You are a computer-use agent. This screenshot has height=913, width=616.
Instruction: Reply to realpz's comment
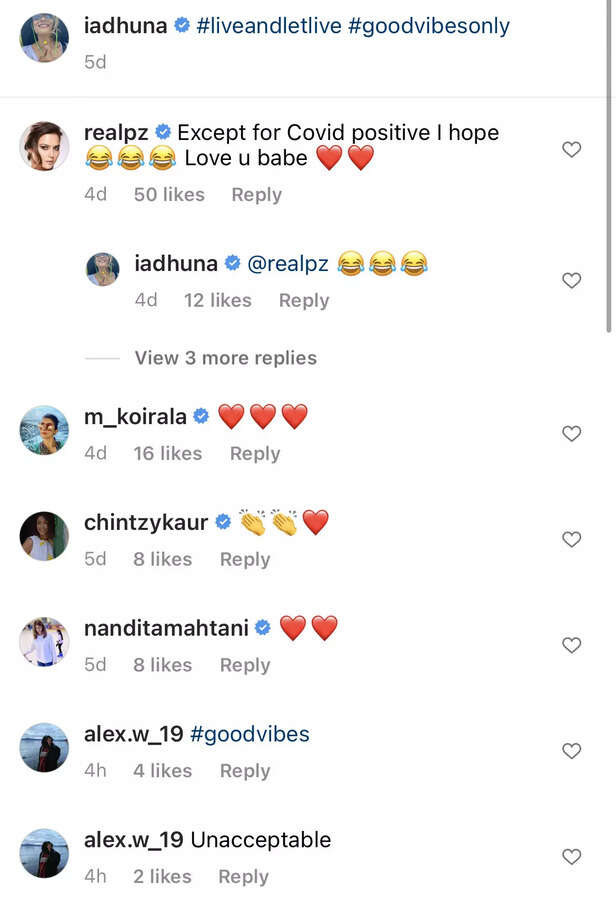256,195
